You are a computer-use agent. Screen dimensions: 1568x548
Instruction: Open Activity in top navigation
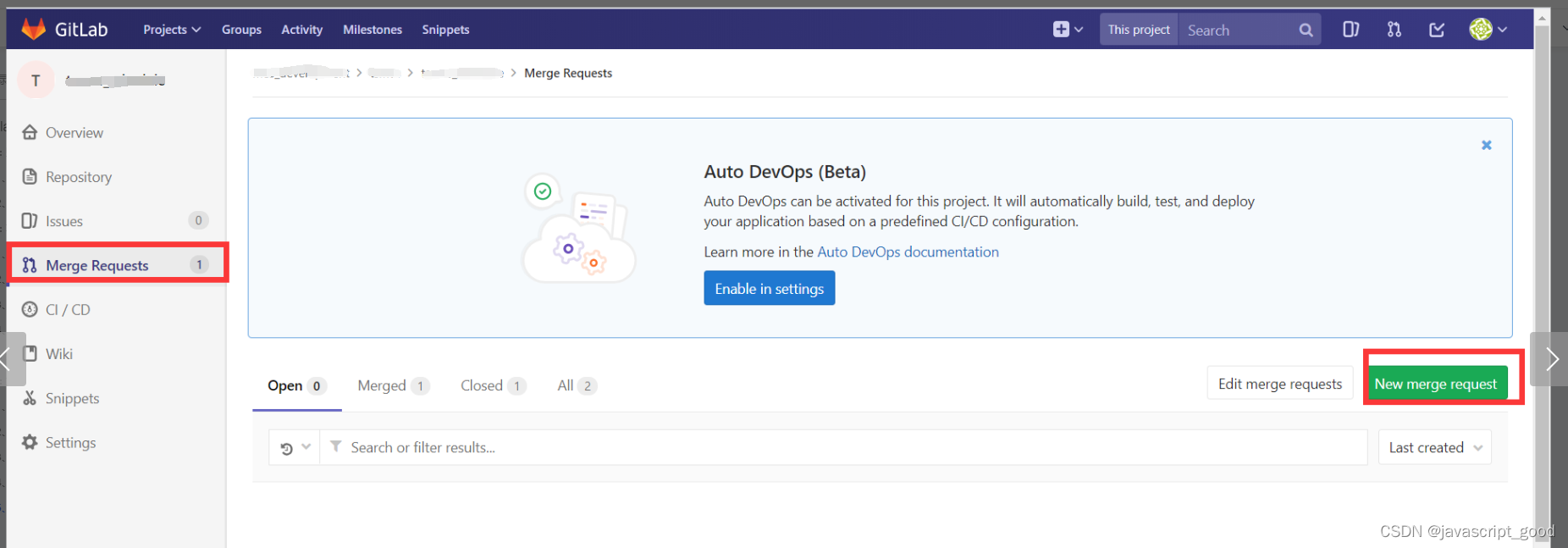tap(302, 30)
